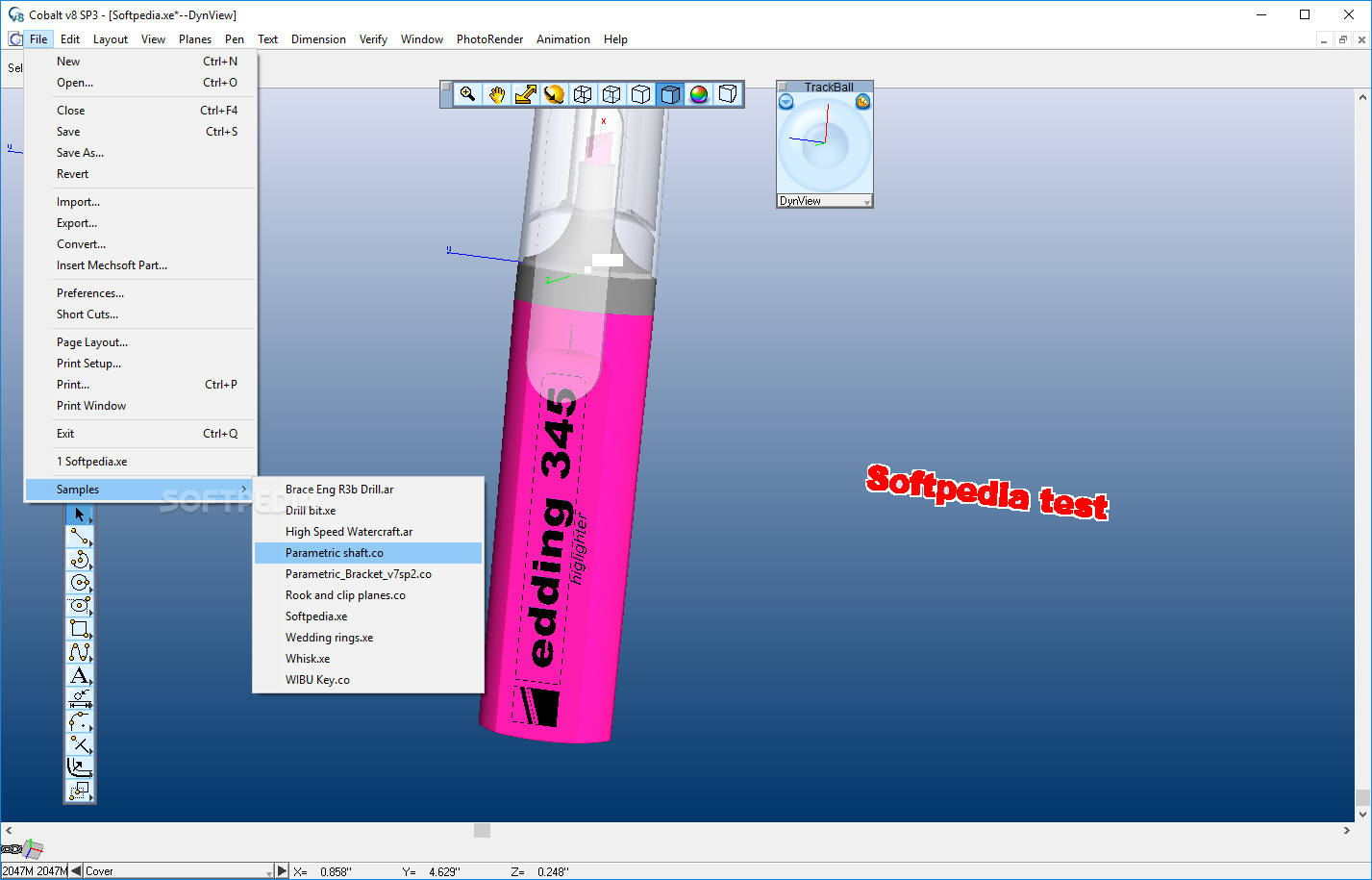Viewport: 1372px width, 880px height.
Task: Select the curved arrow Transformation tool
Action: click(80, 767)
